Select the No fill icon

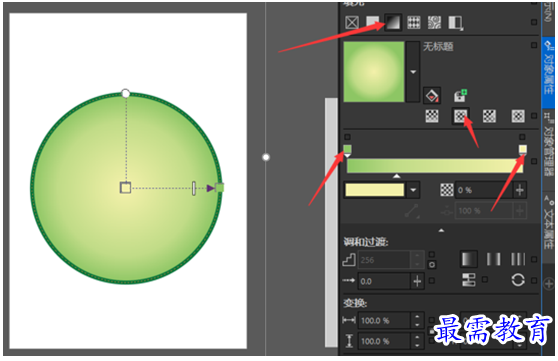[x=352, y=23]
